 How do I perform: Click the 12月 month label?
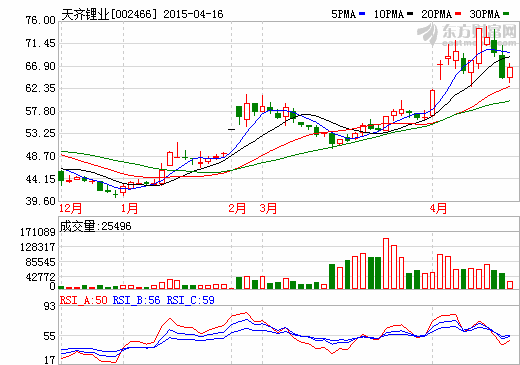click(70, 209)
